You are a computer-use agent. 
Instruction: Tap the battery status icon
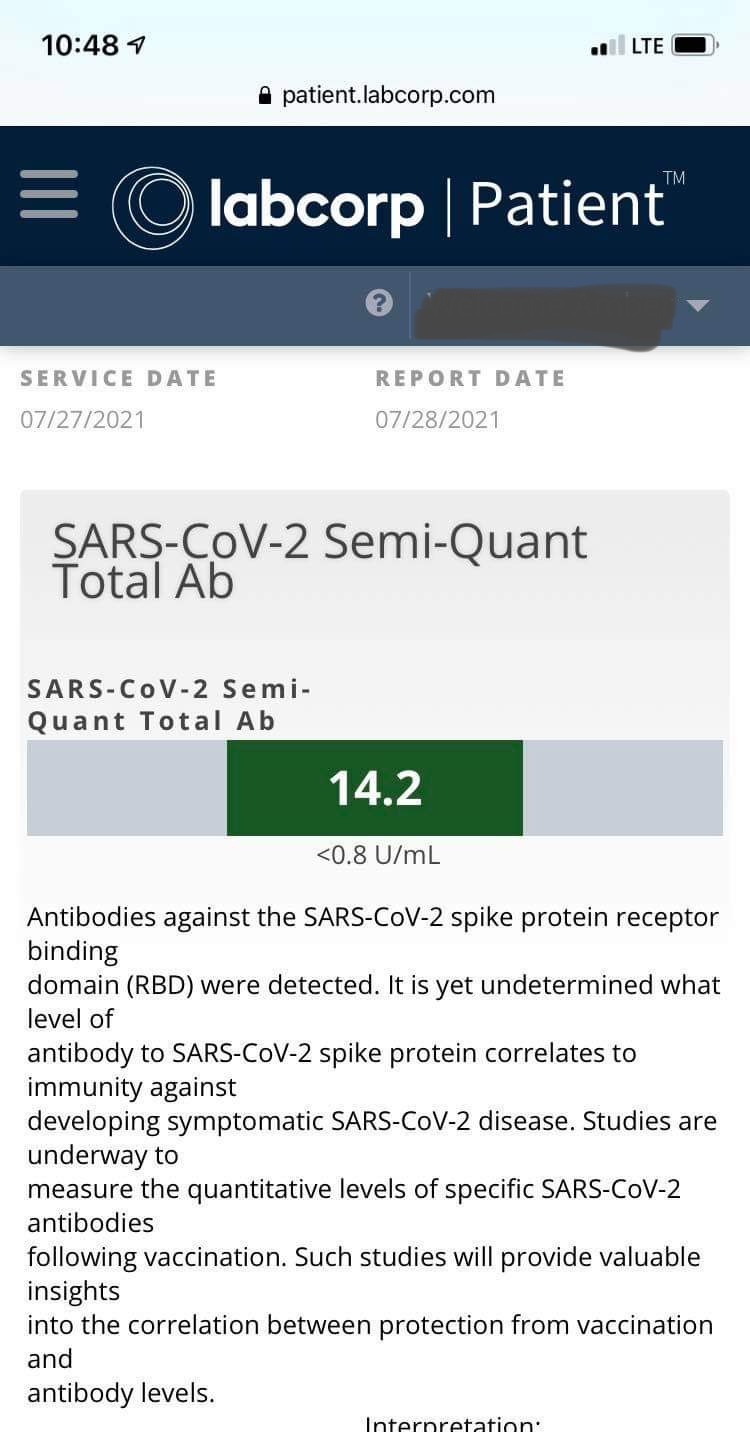click(694, 45)
